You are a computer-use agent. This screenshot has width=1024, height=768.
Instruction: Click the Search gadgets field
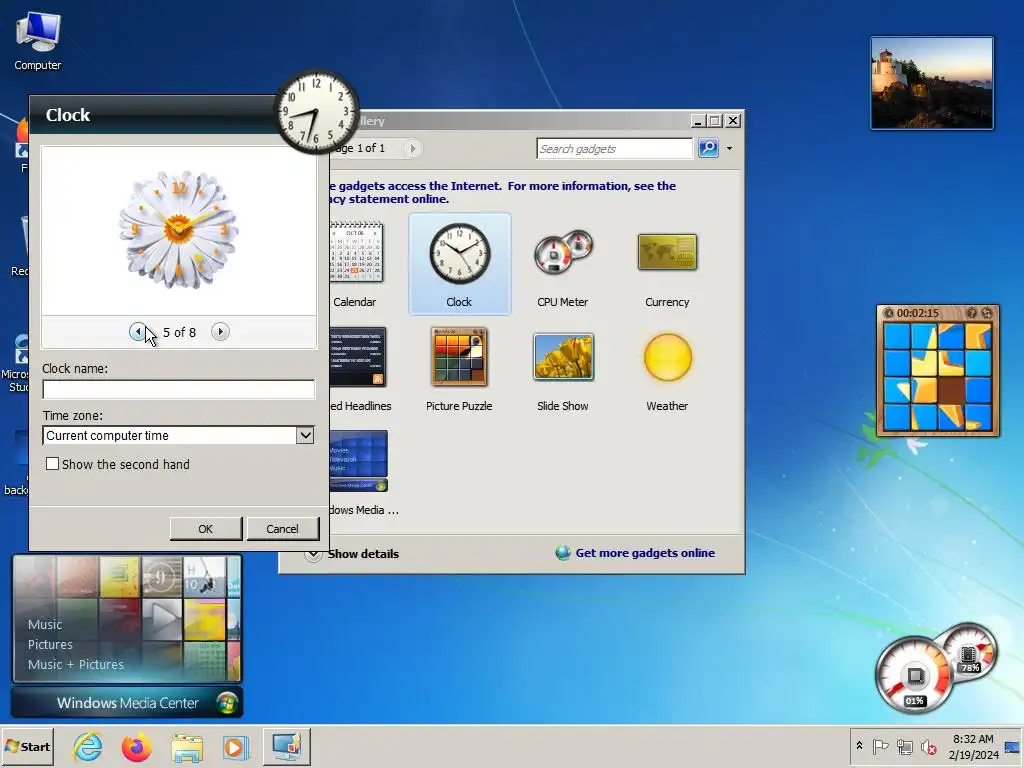(x=614, y=149)
